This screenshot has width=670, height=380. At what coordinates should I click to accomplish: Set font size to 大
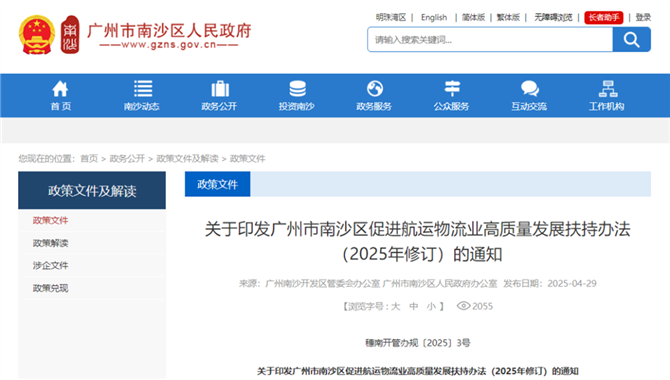pyautogui.click(x=396, y=306)
